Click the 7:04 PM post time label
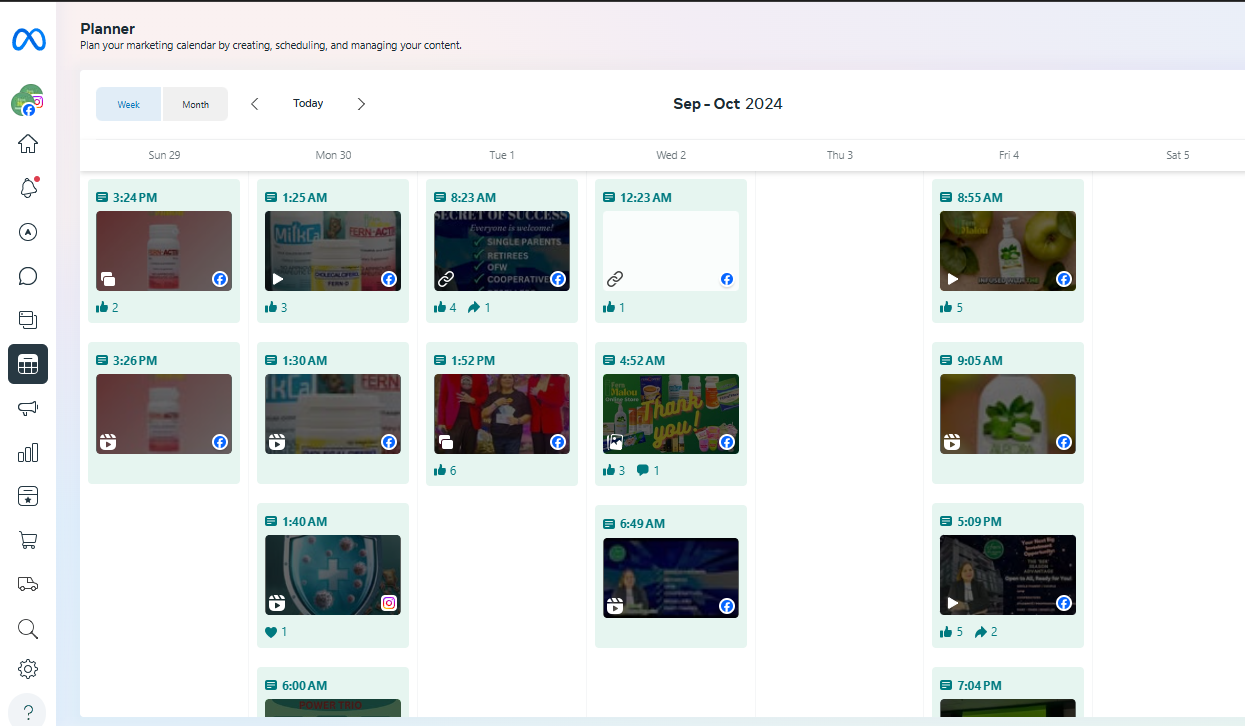1245x726 pixels. click(979, 686)
